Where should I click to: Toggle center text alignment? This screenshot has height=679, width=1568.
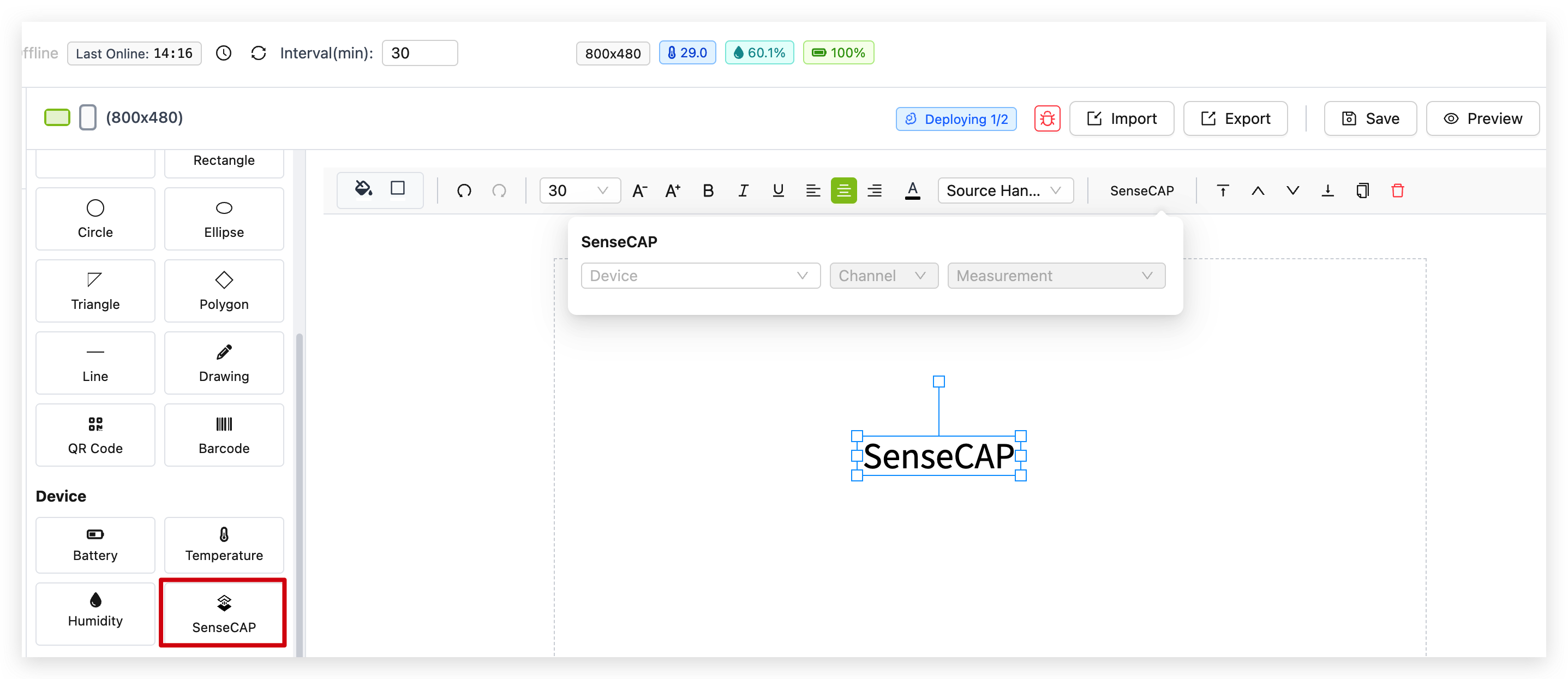pos(843,190)
